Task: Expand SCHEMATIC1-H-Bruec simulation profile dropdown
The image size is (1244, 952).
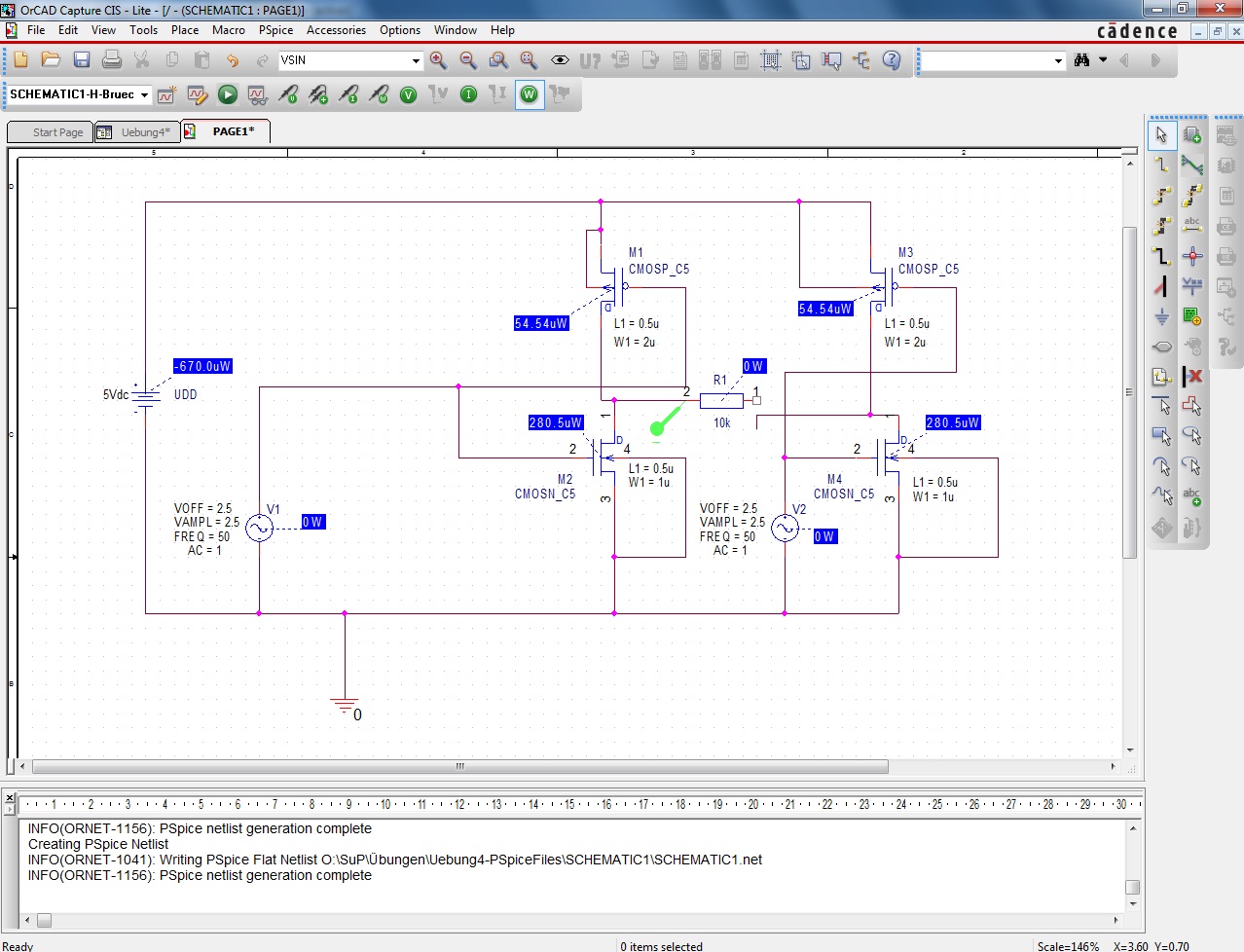Action: (145, 94)
